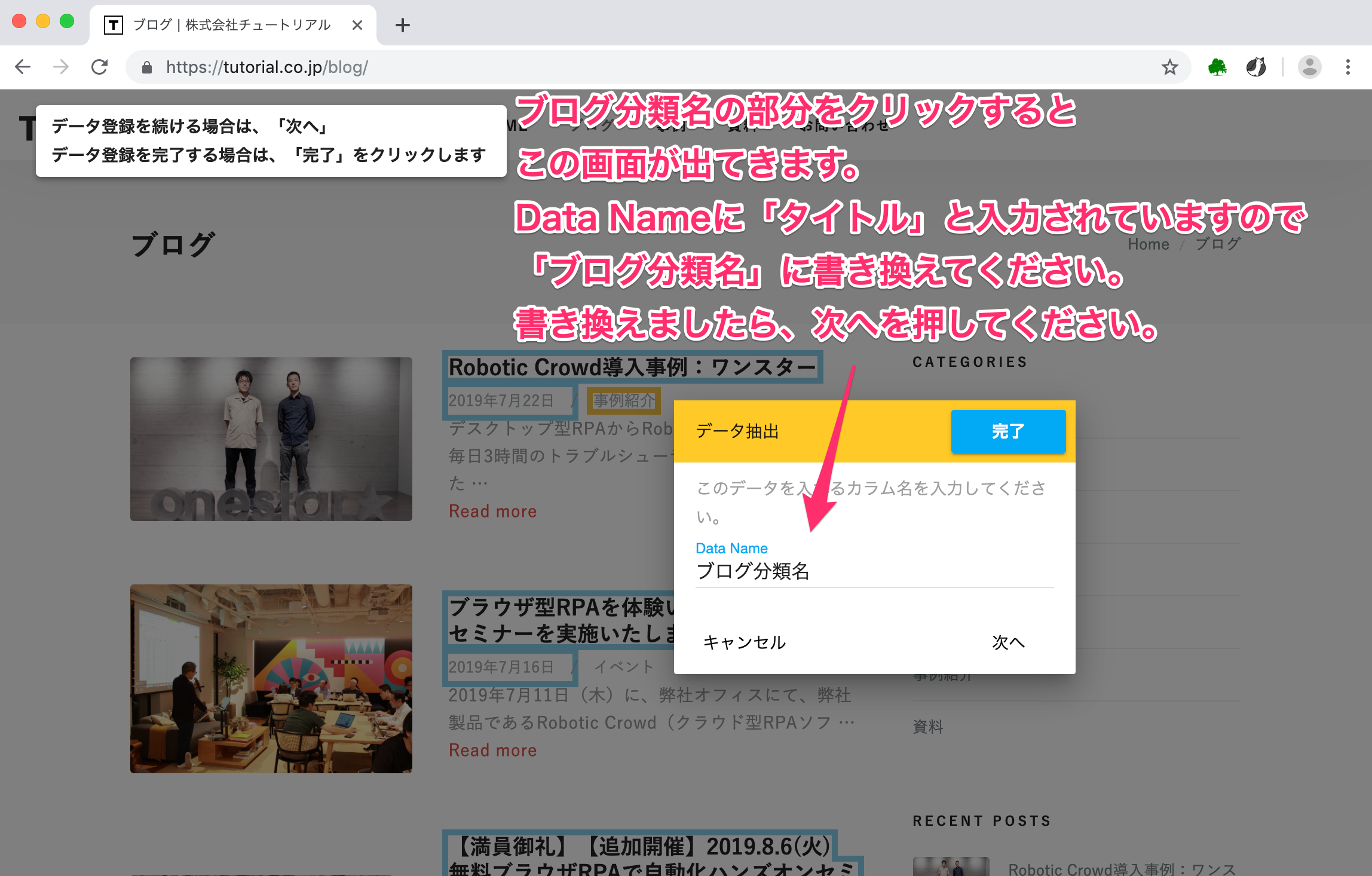Click the blue 完了 button
Image resolution: width=1372 pixels, height=876 pixels.
click(x=1007, y=431)
